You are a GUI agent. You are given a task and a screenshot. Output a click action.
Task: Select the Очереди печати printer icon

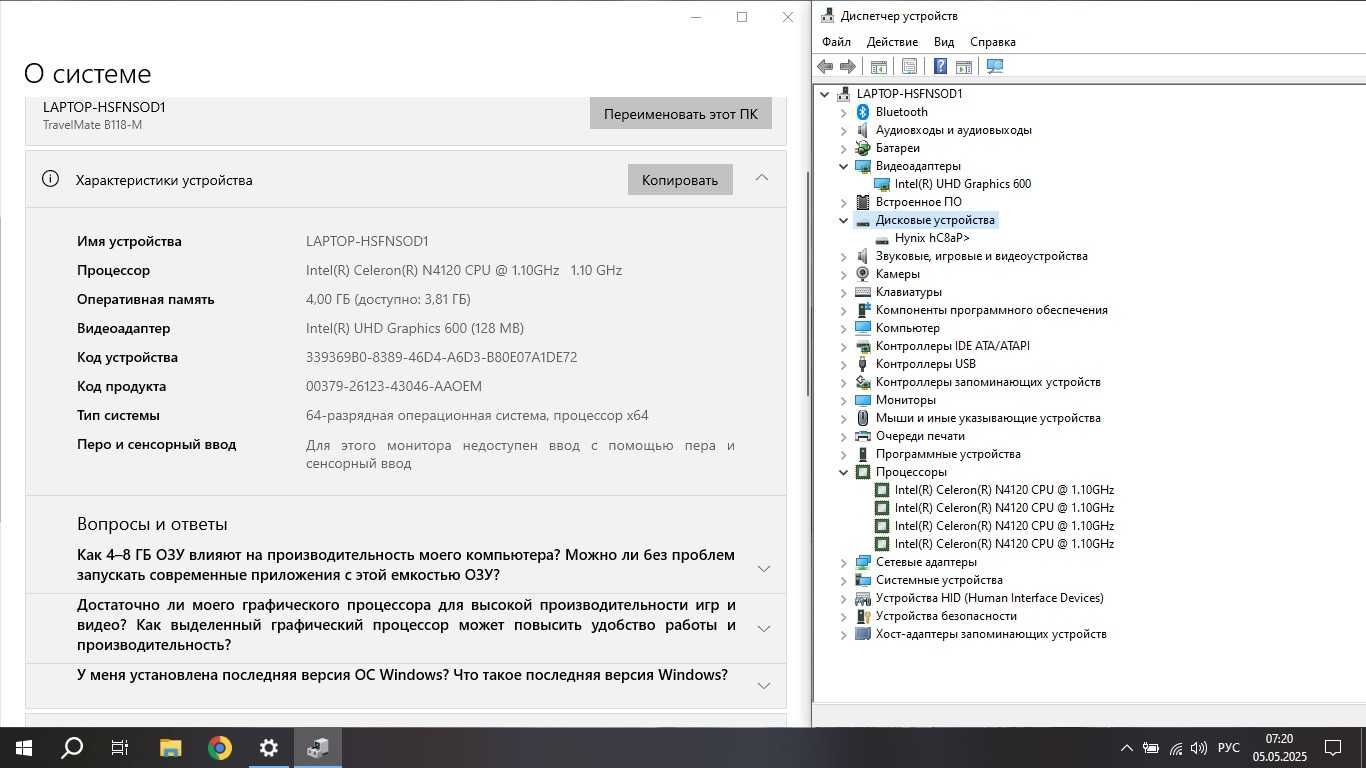863,436
